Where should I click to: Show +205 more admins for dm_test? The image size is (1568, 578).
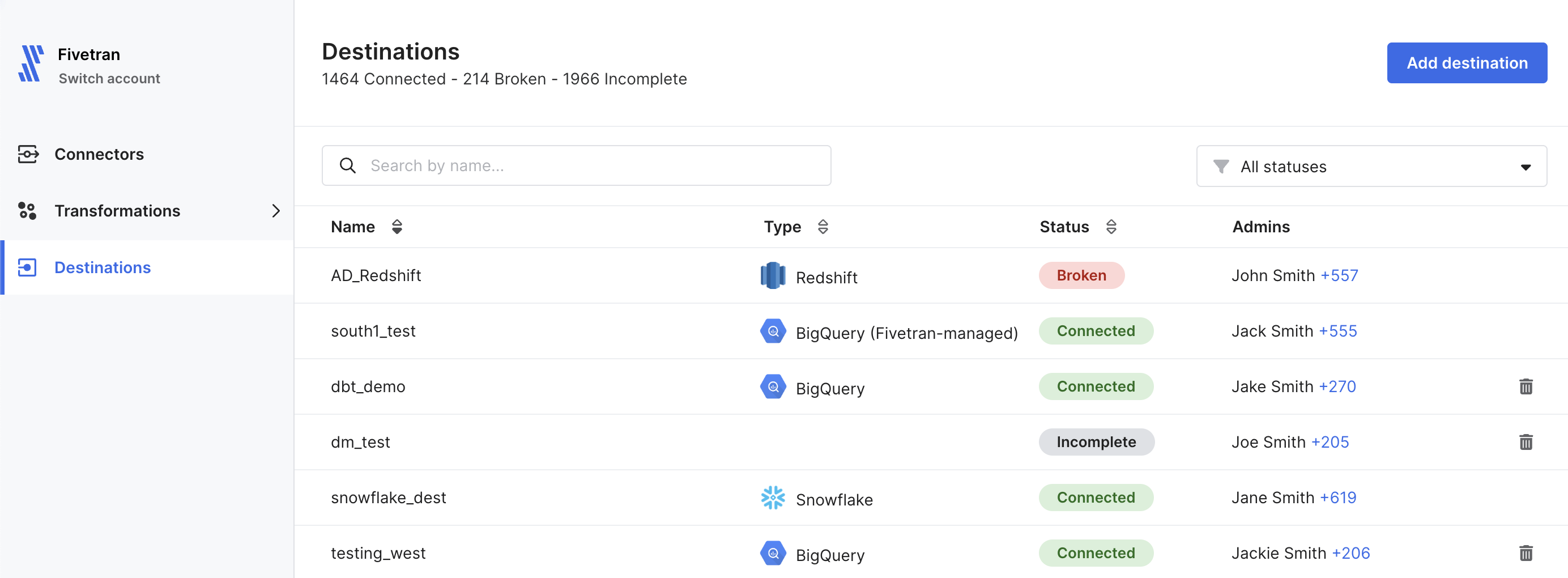pyautogui.click(x=1330, y=442)
